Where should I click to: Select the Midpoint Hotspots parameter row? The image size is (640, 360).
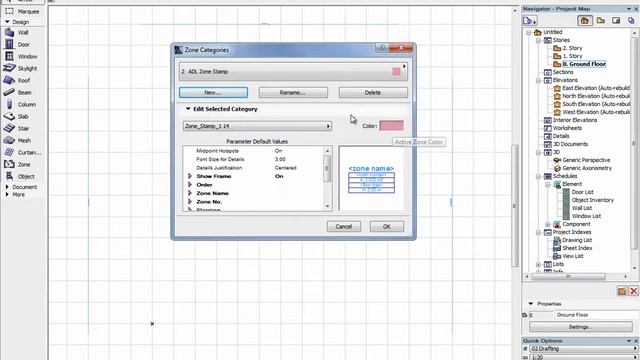coord(253,151)
